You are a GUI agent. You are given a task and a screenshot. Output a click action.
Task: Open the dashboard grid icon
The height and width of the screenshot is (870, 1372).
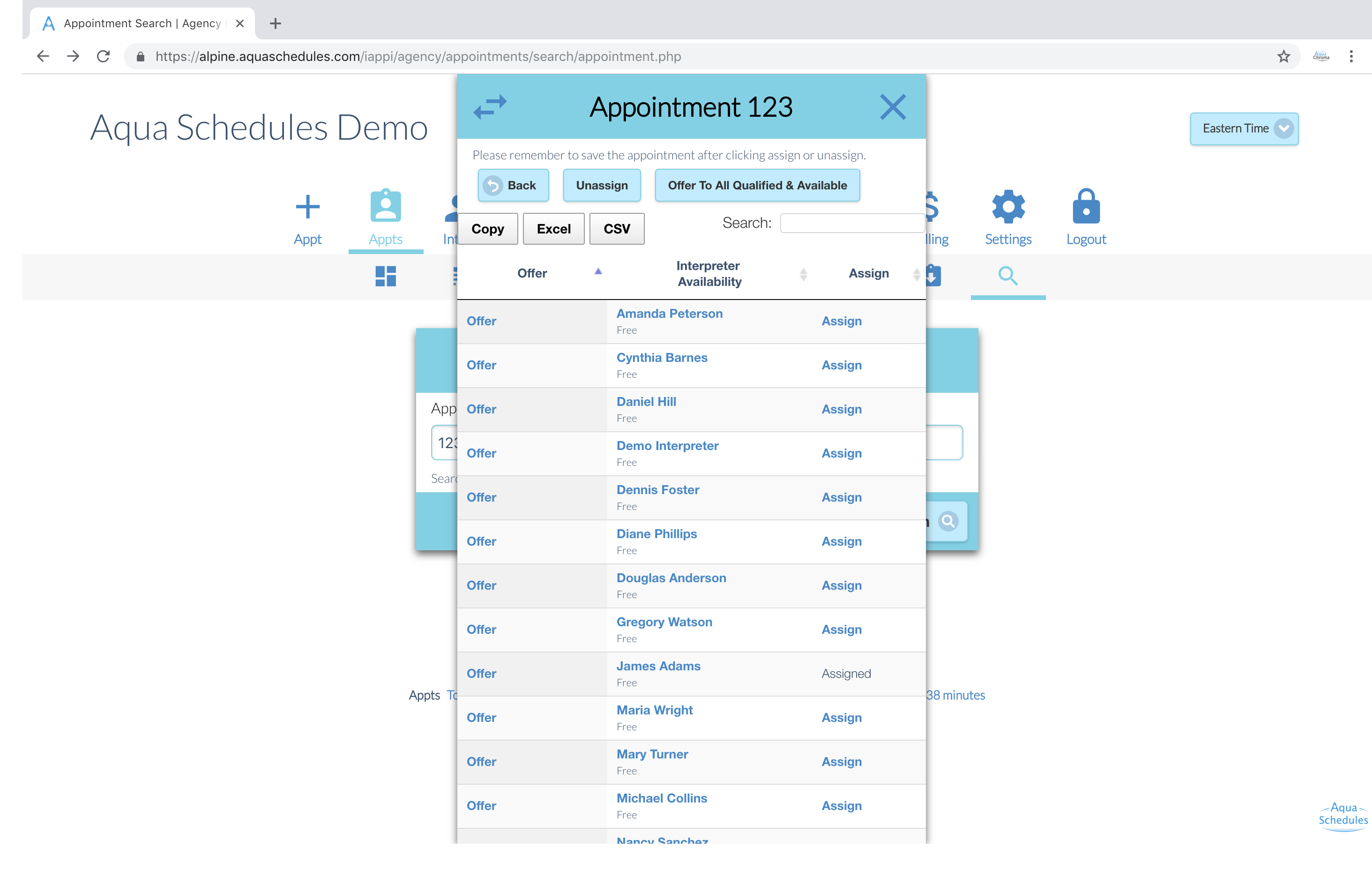[386, 276]
